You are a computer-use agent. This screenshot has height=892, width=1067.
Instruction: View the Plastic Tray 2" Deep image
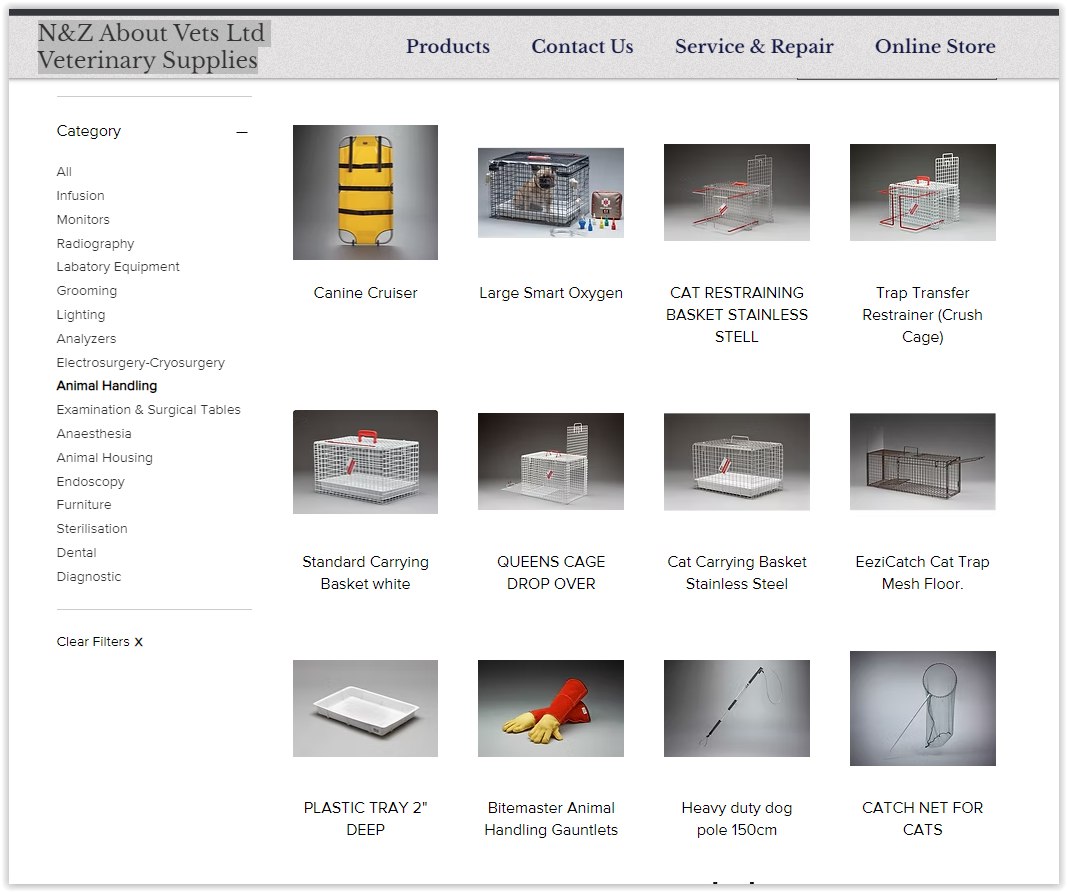(365, 708)
